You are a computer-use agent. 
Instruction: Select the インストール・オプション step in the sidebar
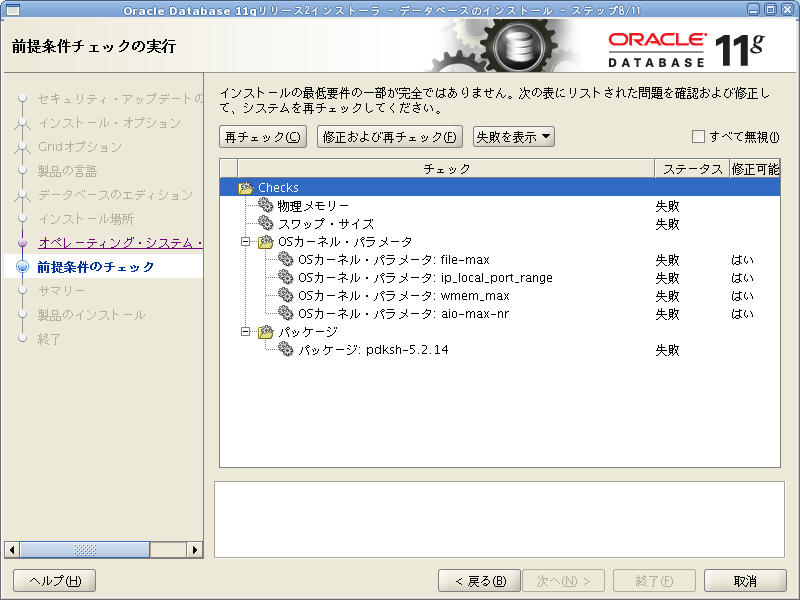(x=109, y=122)
